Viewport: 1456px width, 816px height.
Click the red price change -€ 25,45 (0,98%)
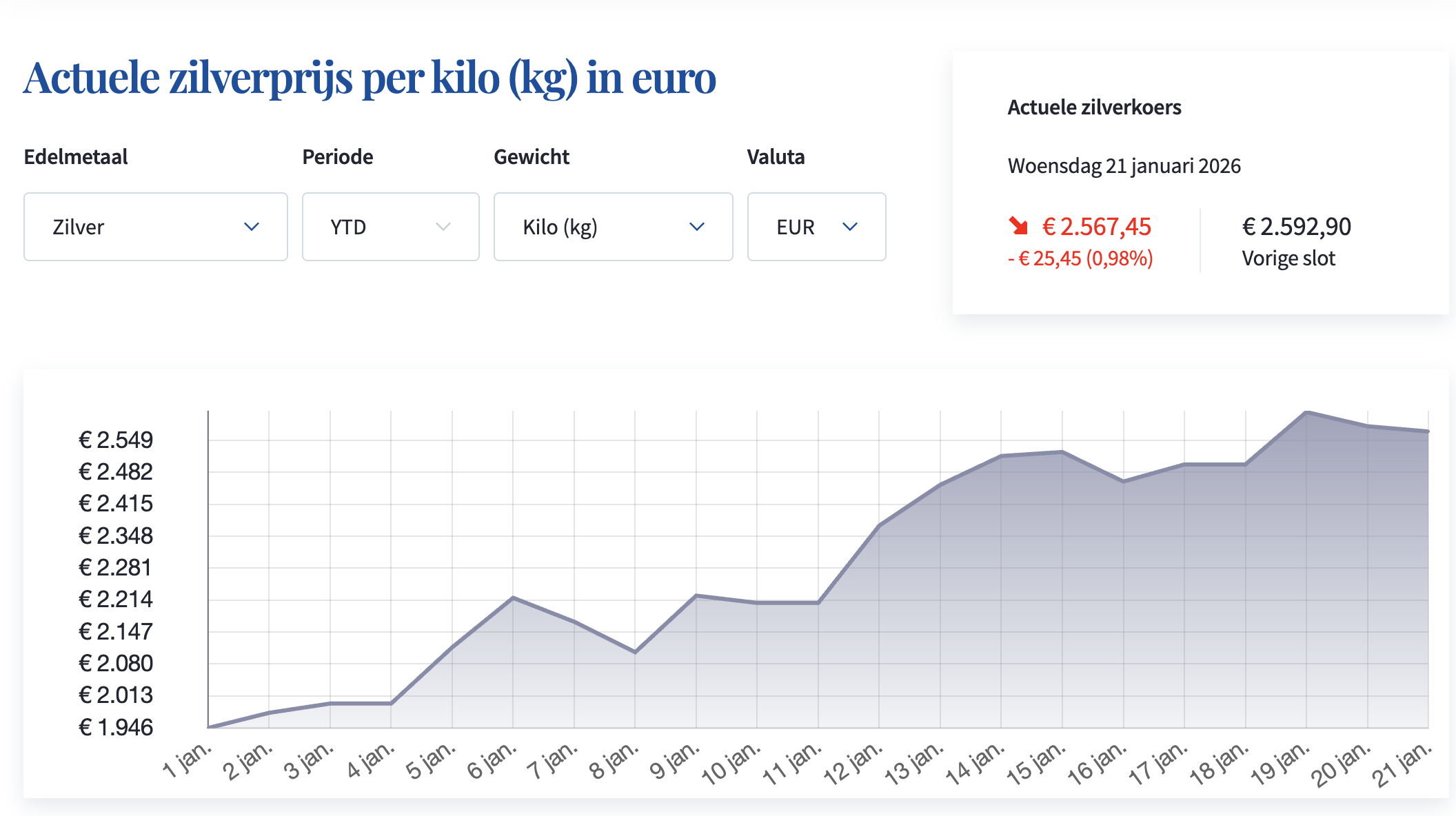pyautogui.click(x=1080, y=258)
